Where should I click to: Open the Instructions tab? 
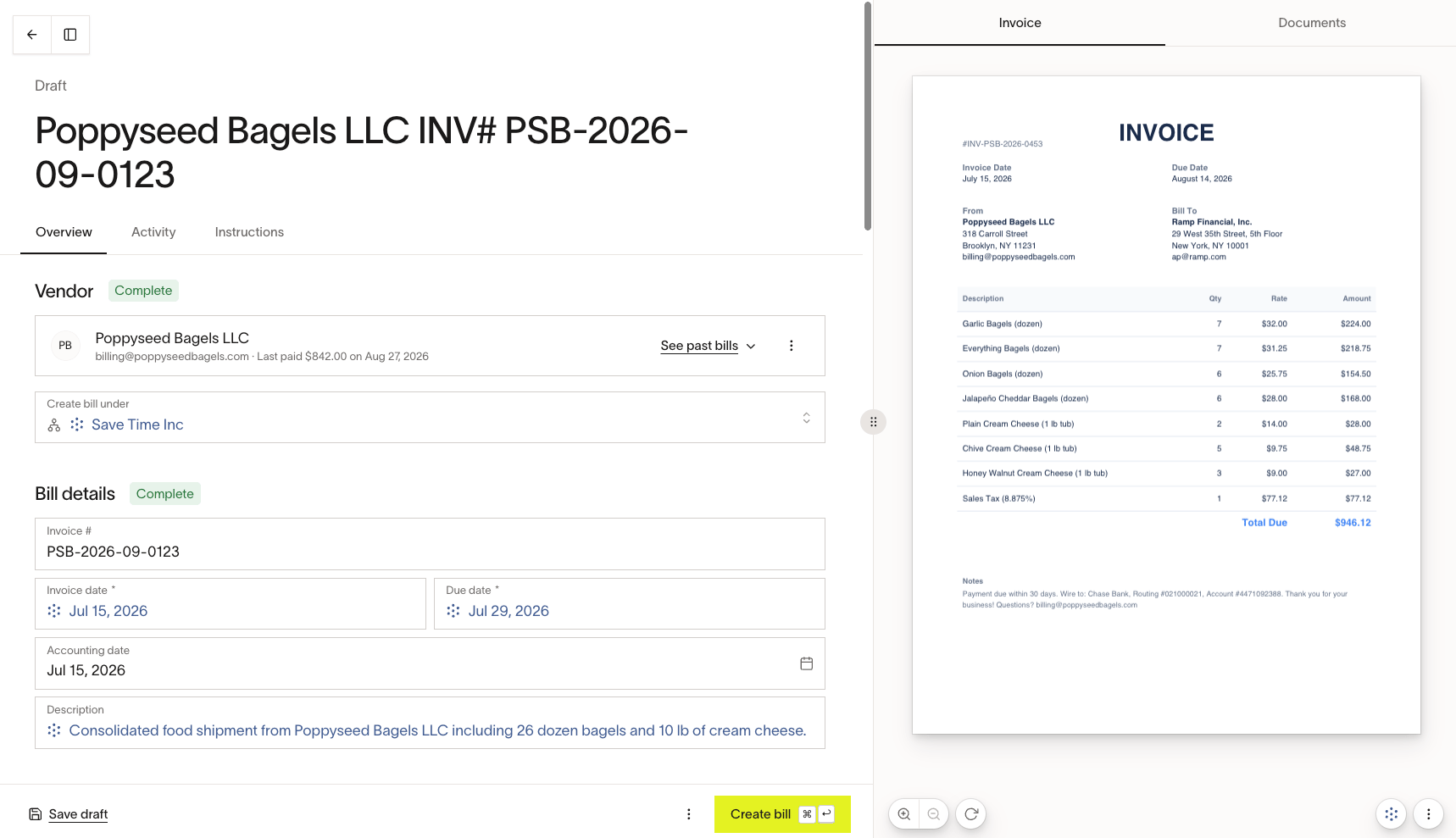click(249, 232)
